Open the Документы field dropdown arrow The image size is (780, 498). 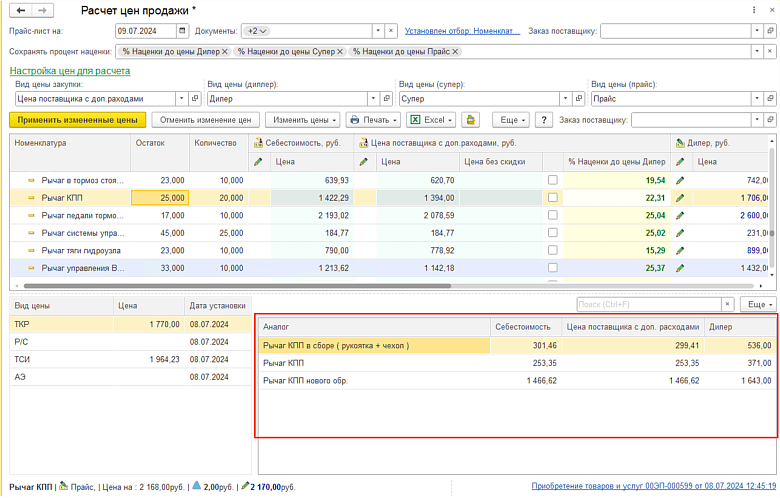pos(378,31)
